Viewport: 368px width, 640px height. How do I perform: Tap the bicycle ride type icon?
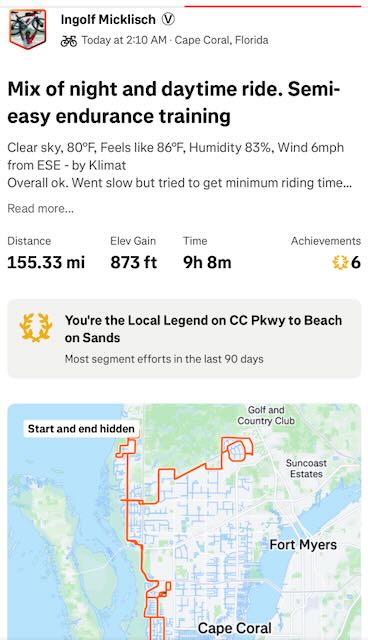click(69, 40)
